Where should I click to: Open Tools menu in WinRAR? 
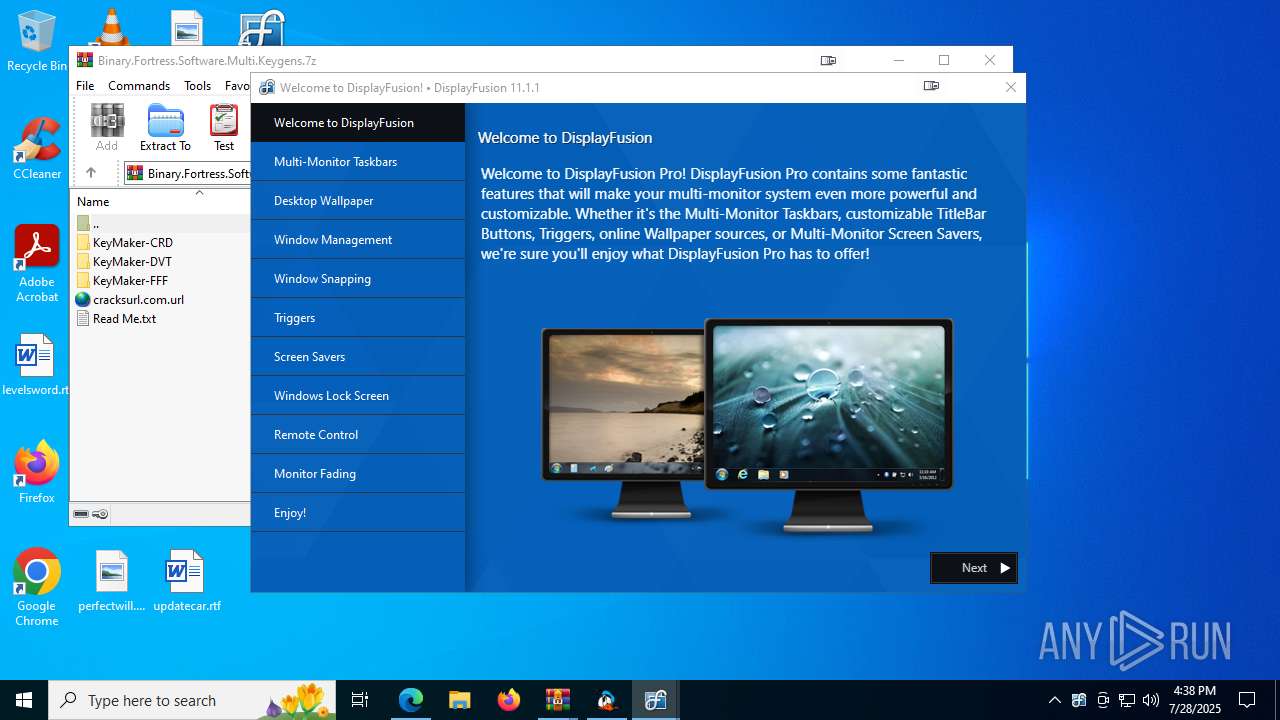point(197,86)
